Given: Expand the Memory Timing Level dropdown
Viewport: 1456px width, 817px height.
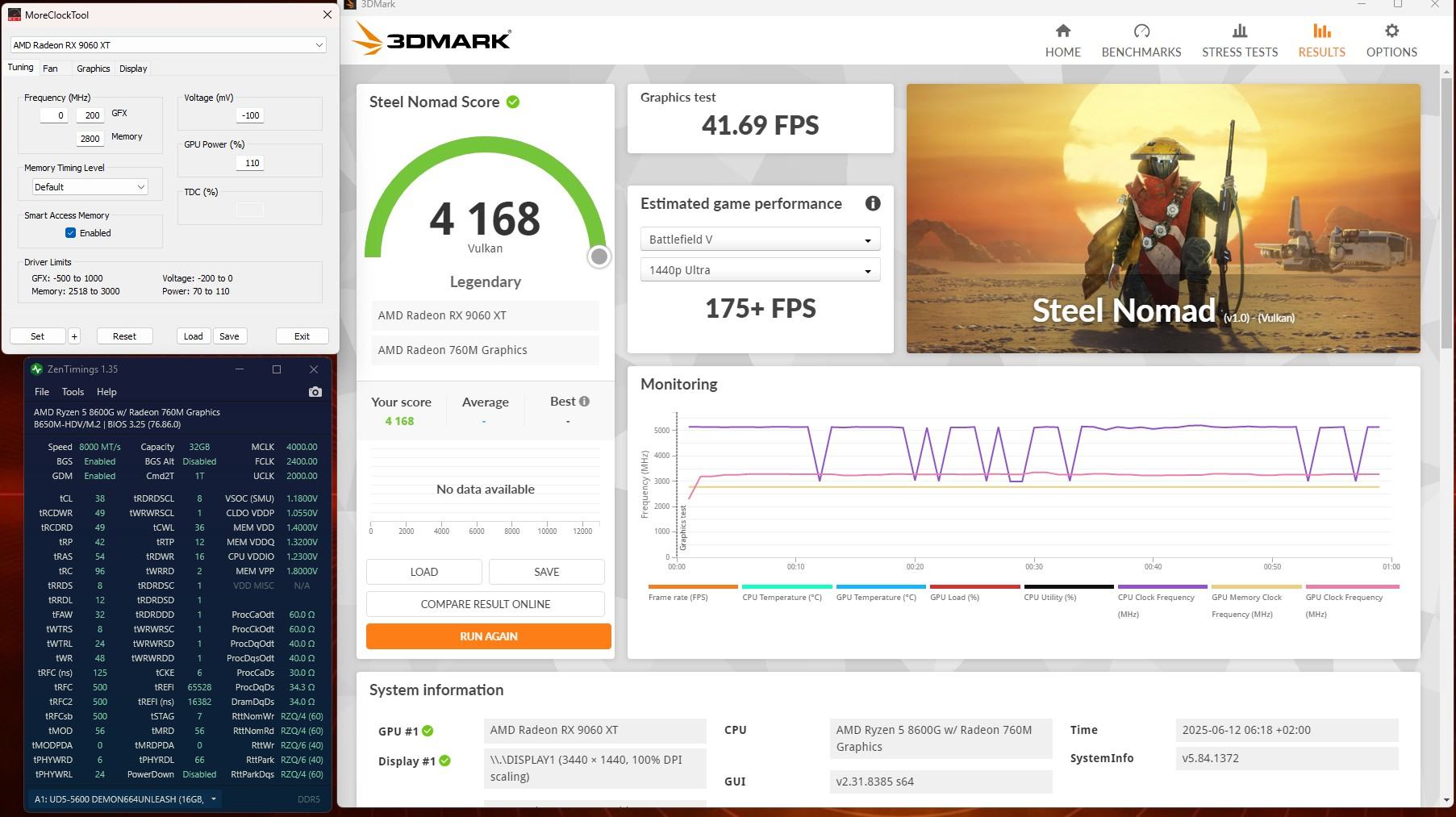Looking at the screenshot, I should tap(90, 187).
